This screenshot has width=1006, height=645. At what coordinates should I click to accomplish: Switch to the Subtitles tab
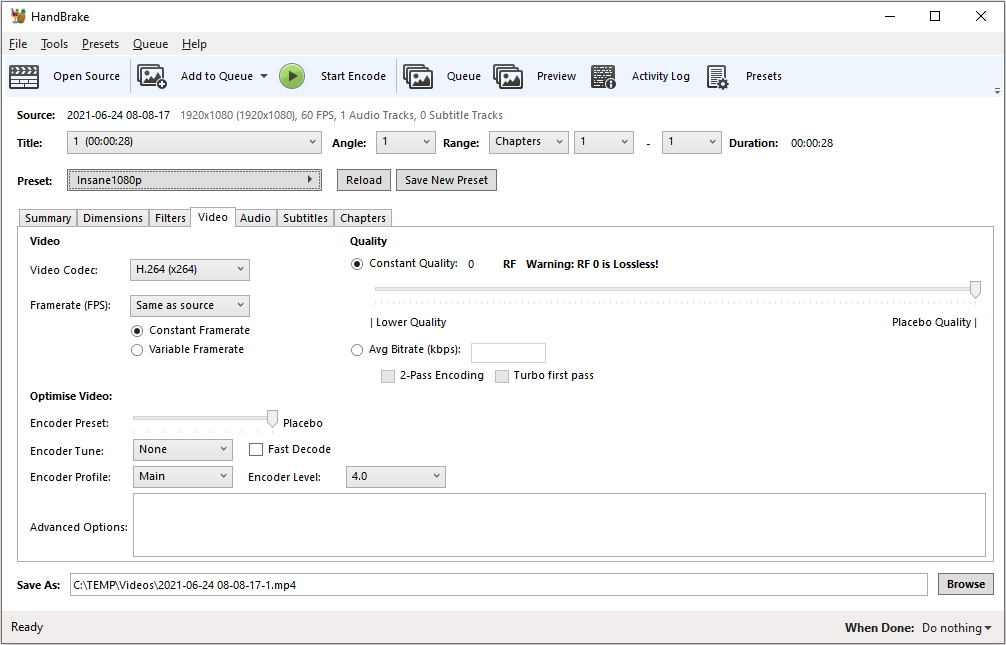coord(305,218)
